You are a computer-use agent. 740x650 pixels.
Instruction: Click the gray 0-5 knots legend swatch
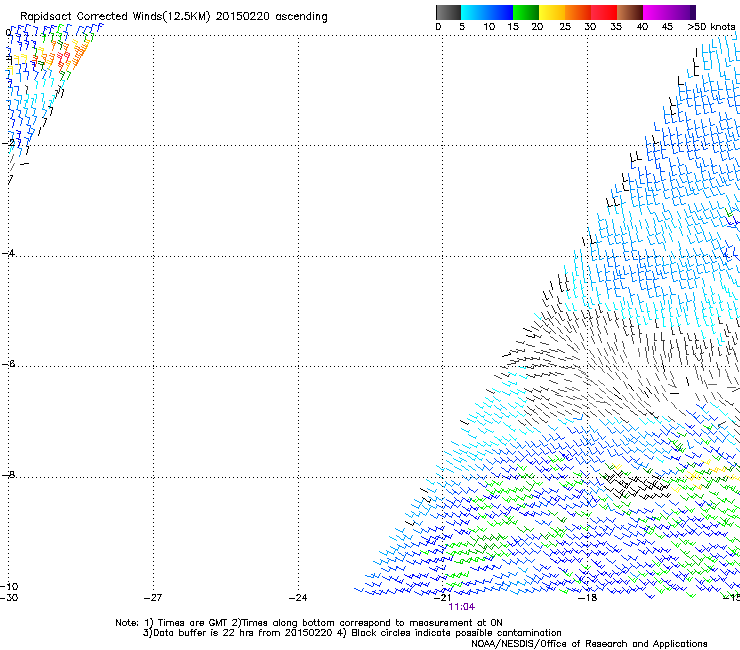(x=448, y=12)
